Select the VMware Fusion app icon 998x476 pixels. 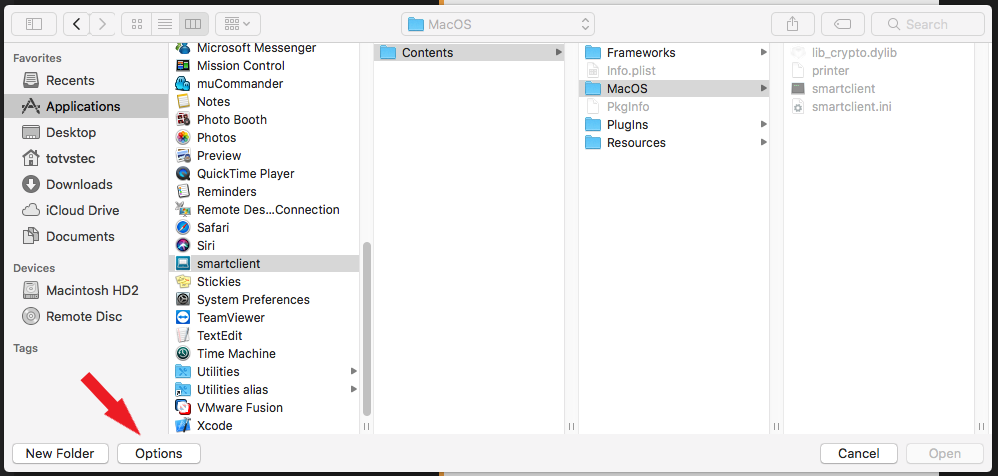(183, 407)
